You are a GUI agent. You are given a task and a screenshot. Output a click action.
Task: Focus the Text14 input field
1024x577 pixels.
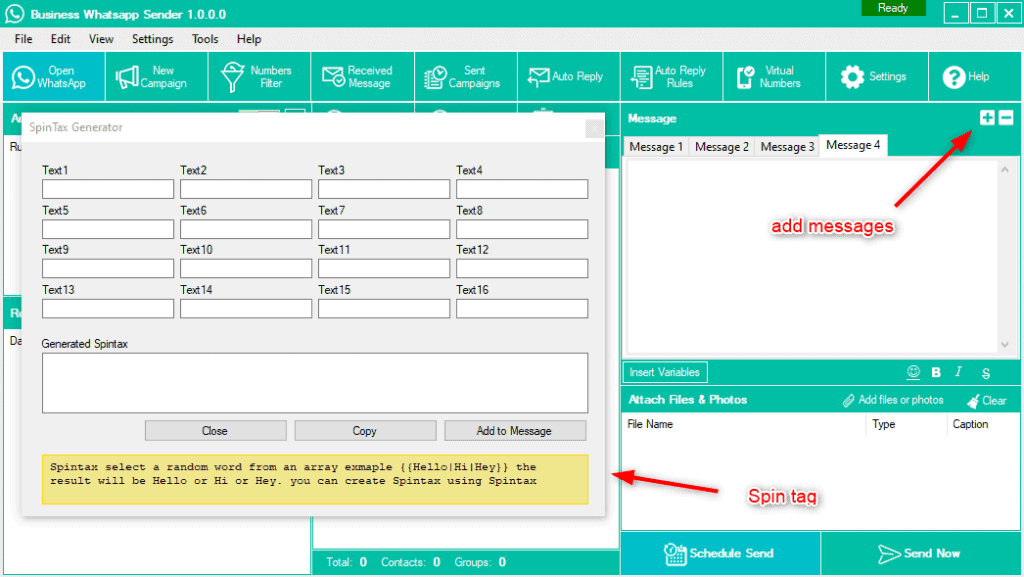point(246,309)
